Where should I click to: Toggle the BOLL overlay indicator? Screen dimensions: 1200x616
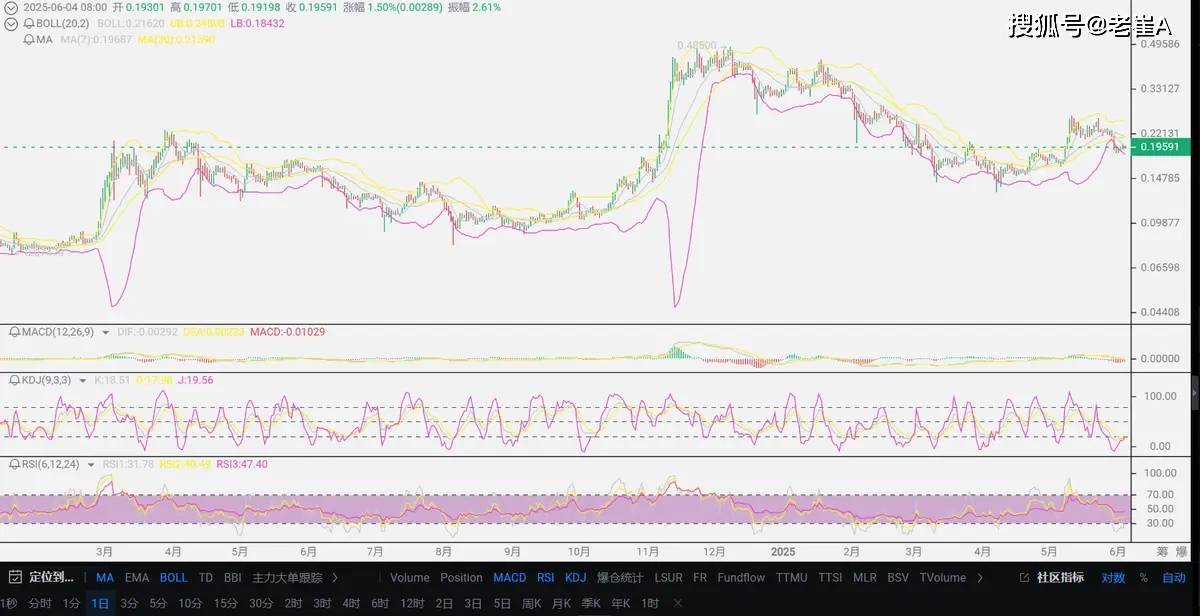pos(173,577)
